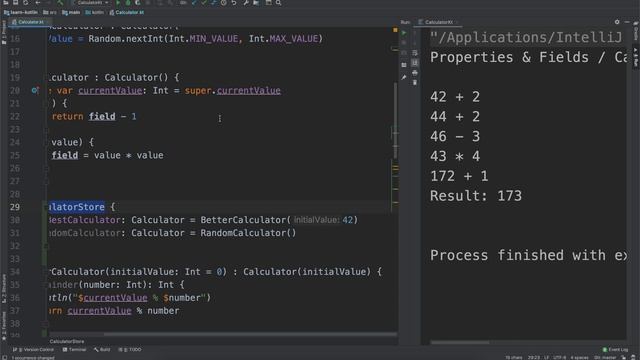Click the main folder breadcrumb
This screenshot has height=360, width=640.
tap(71, 12)
